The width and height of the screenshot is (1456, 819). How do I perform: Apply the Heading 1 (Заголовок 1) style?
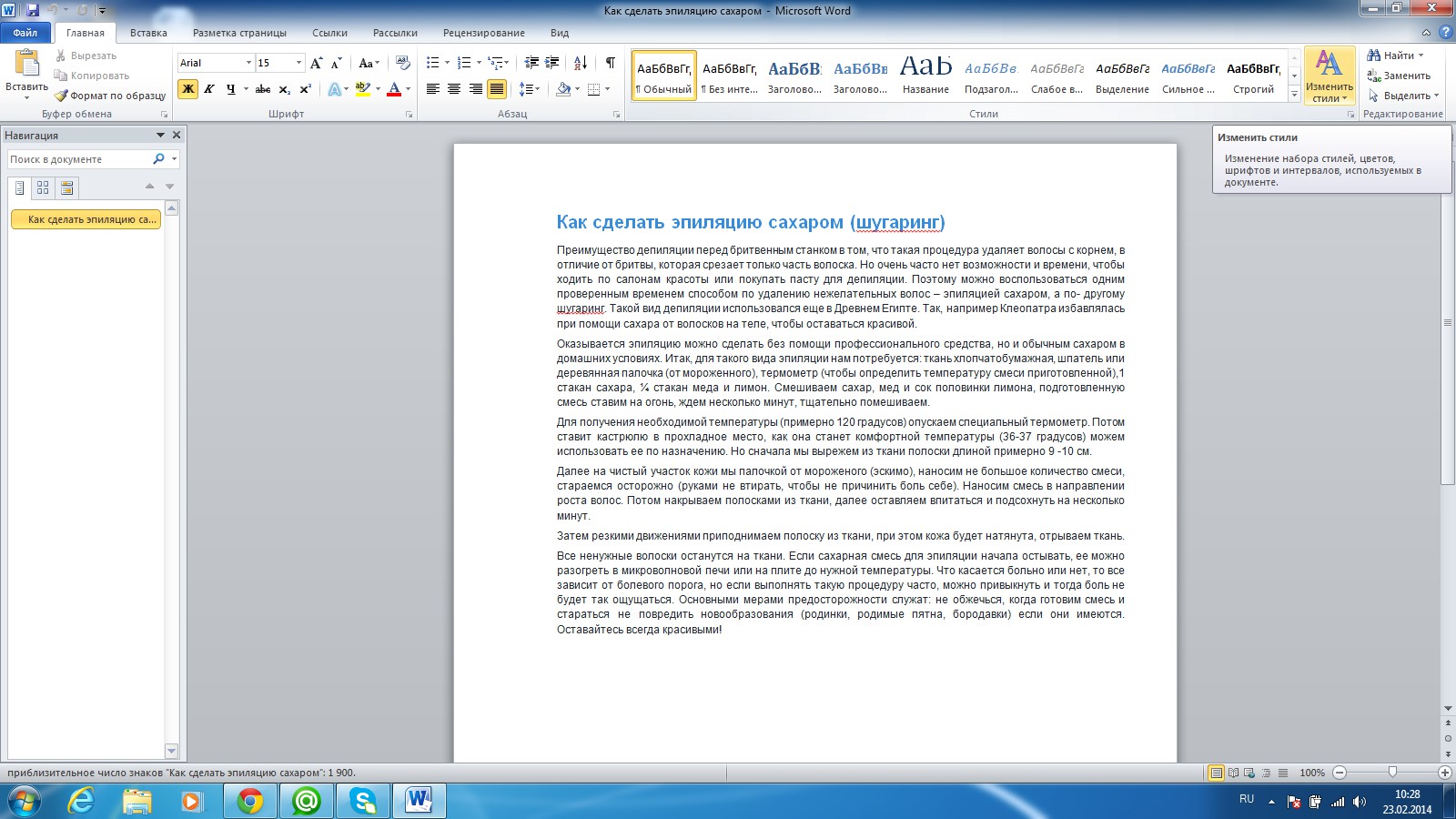[x=794, y=76]
